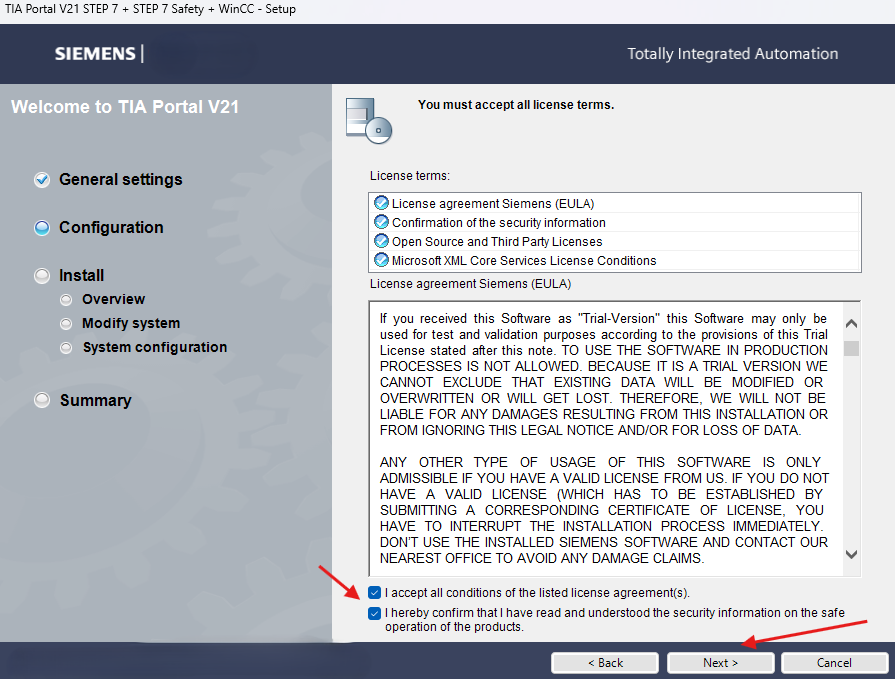Viewport: 895px width, 679px height.
Task: Click the Open Source licenses checkmark icon
Action: coord(381,241)
